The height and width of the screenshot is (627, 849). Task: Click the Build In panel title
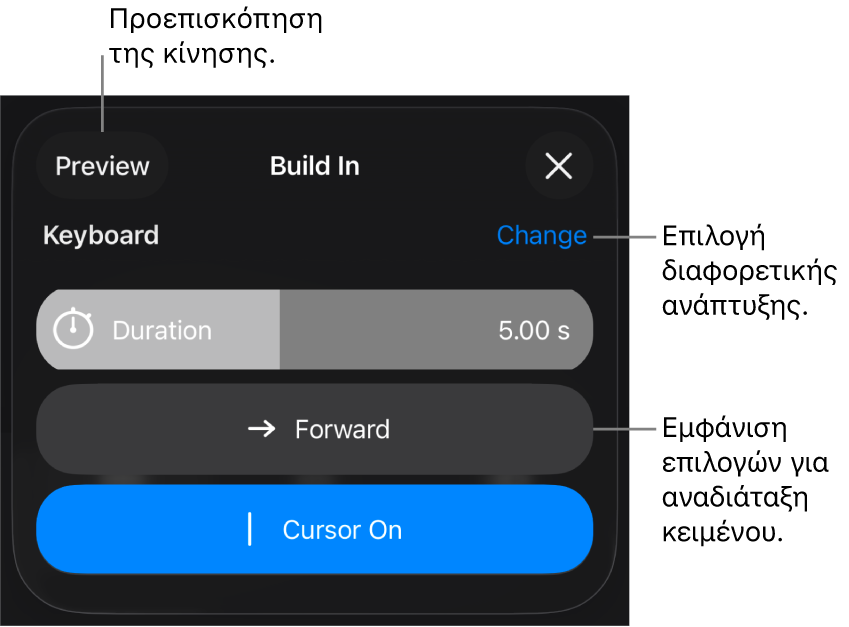tap(314, 166)
